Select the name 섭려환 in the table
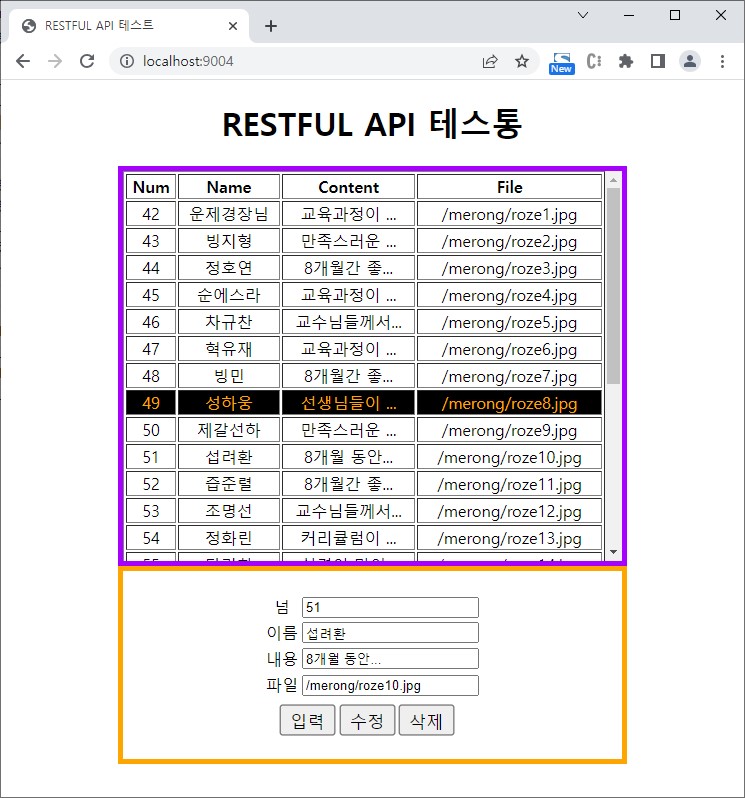 point(229,457)
